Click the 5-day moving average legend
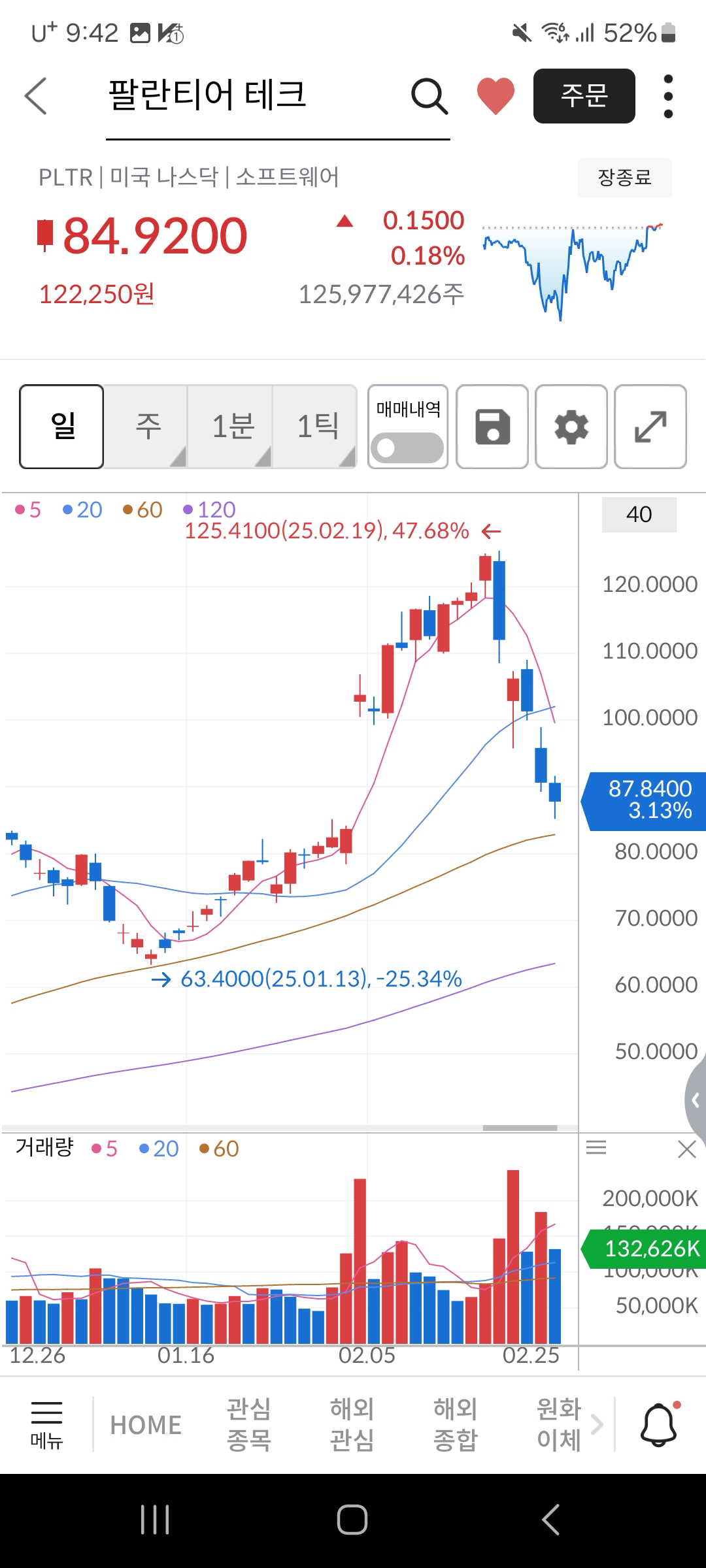The height and width of the screenshot is (1568, 706). [28, 510]
